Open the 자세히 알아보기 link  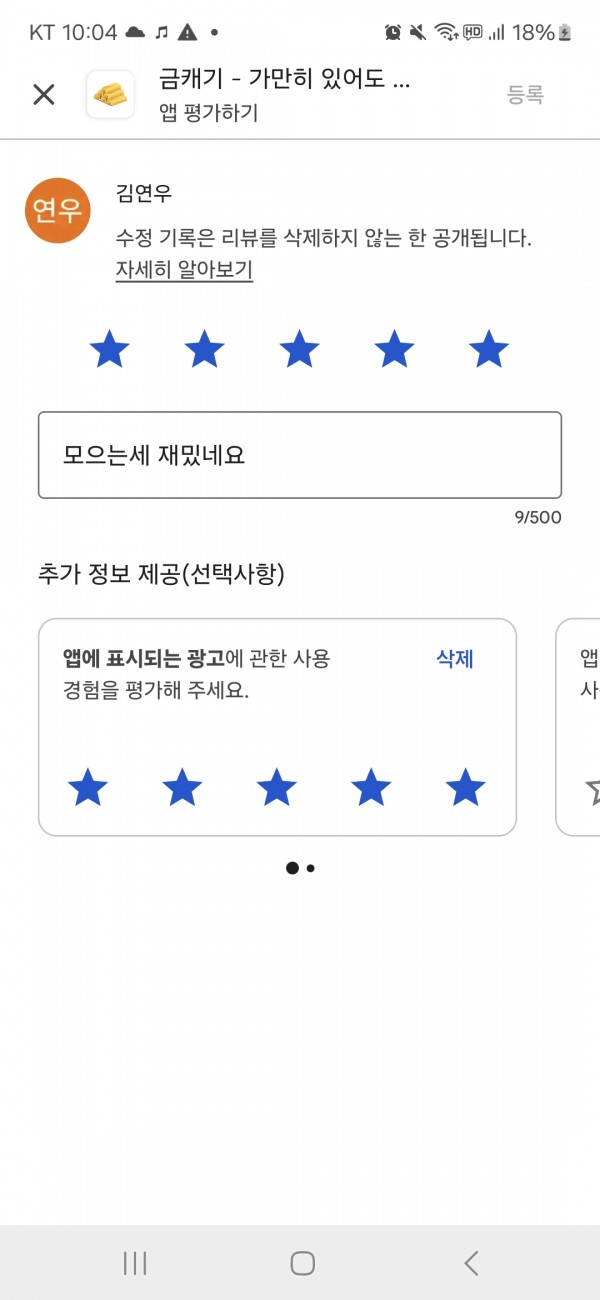pyautogui.click(x=184, y=270)
